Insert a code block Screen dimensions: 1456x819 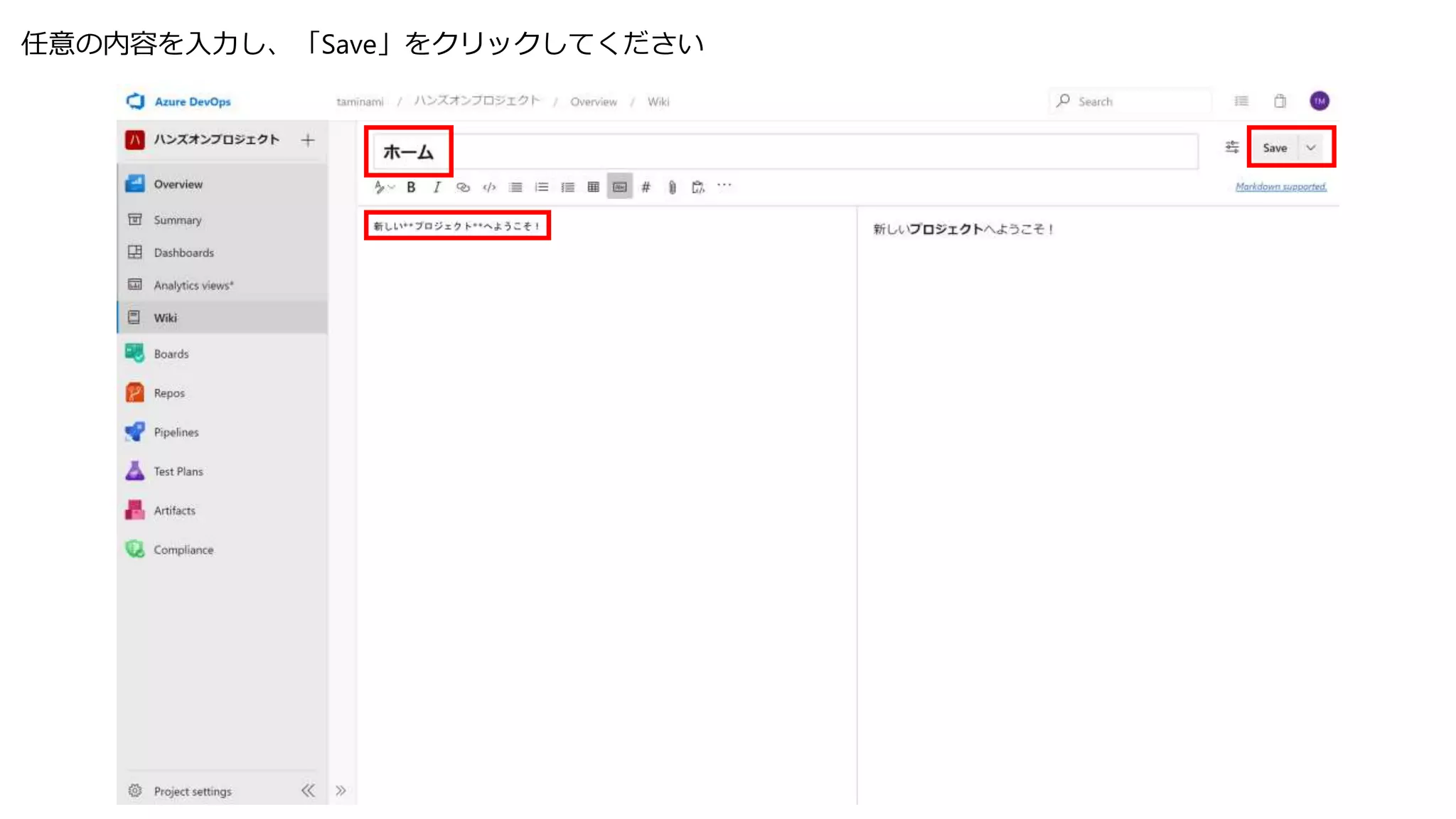(x=489, y=188)
